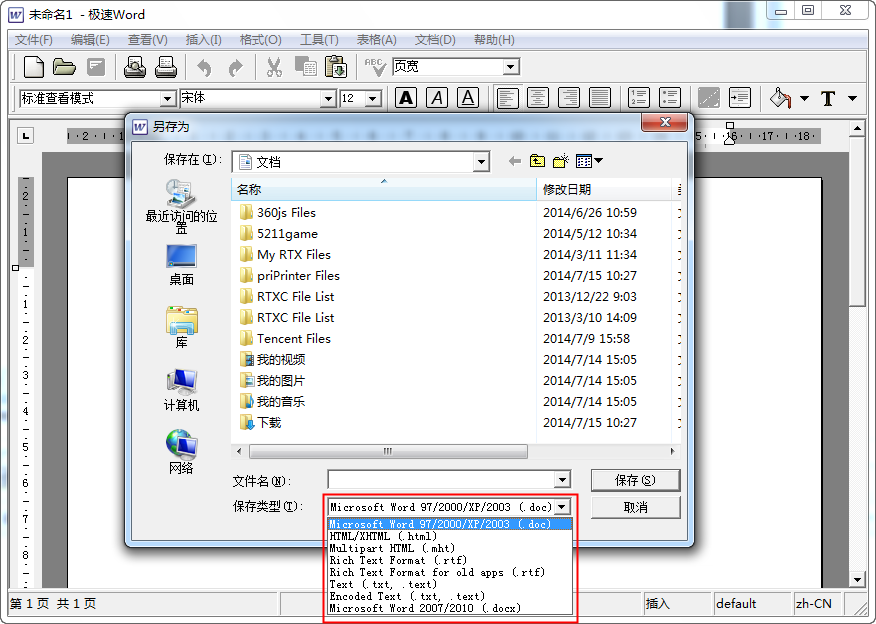Open the 工具(T) menu
The height and width of the screenshot is (624, 876).
pos(319,40)
